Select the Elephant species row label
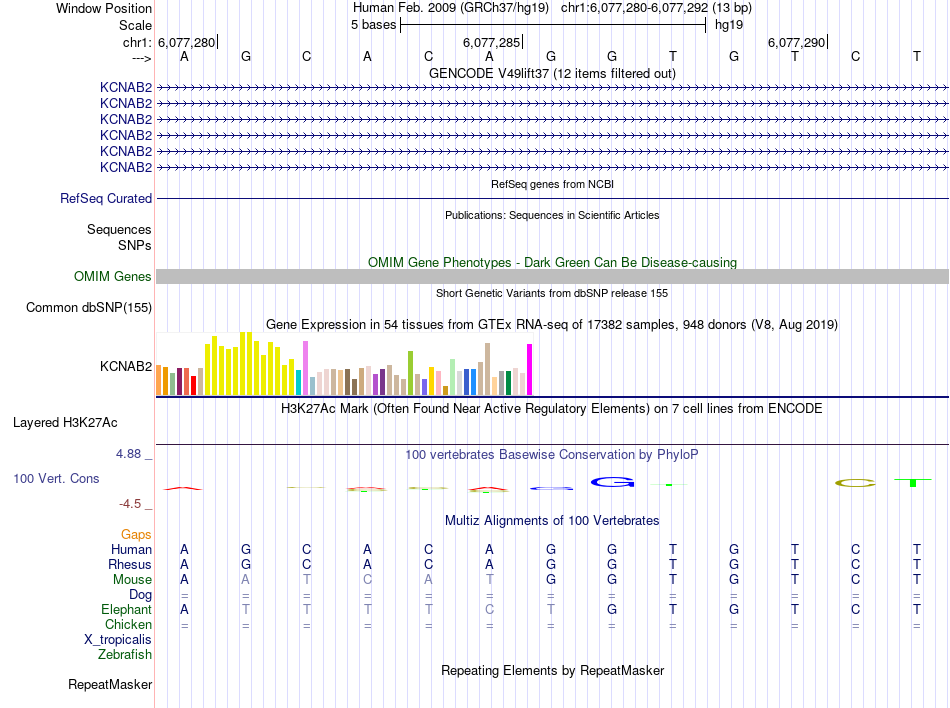The height and width of the screenshot is (708, 950). coord(127,609)
